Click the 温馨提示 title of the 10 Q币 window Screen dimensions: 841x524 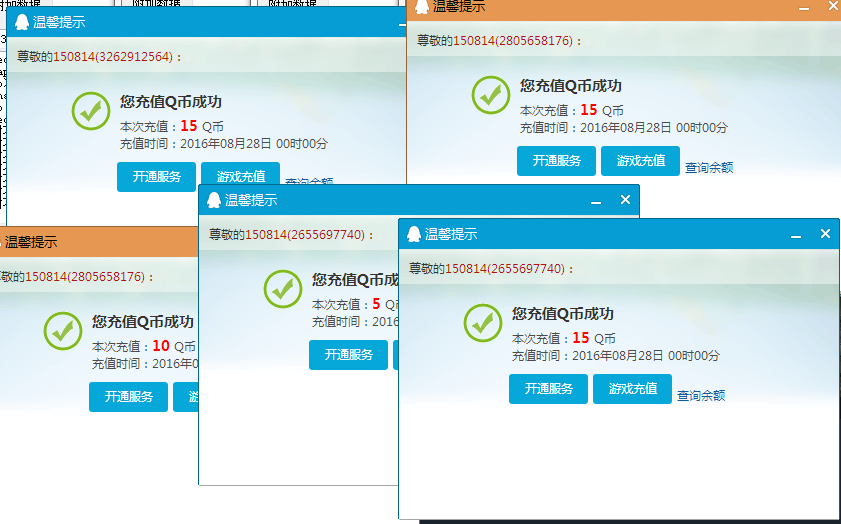pos(31,242)
